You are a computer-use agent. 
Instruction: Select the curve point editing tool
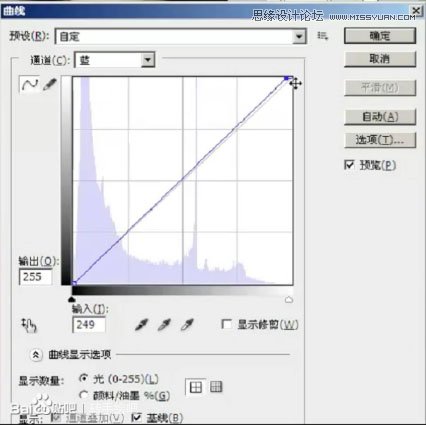pyautogui.click(x=29, y=84)
